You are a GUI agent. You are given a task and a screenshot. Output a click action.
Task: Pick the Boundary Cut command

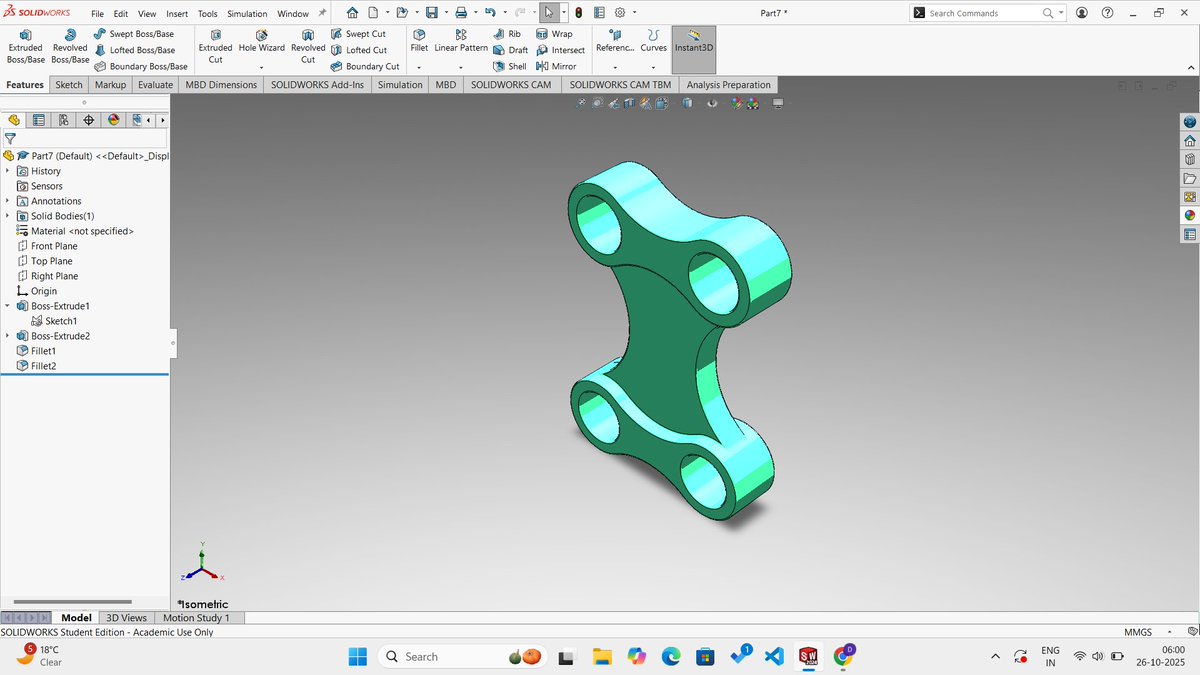tap(364, 66)
